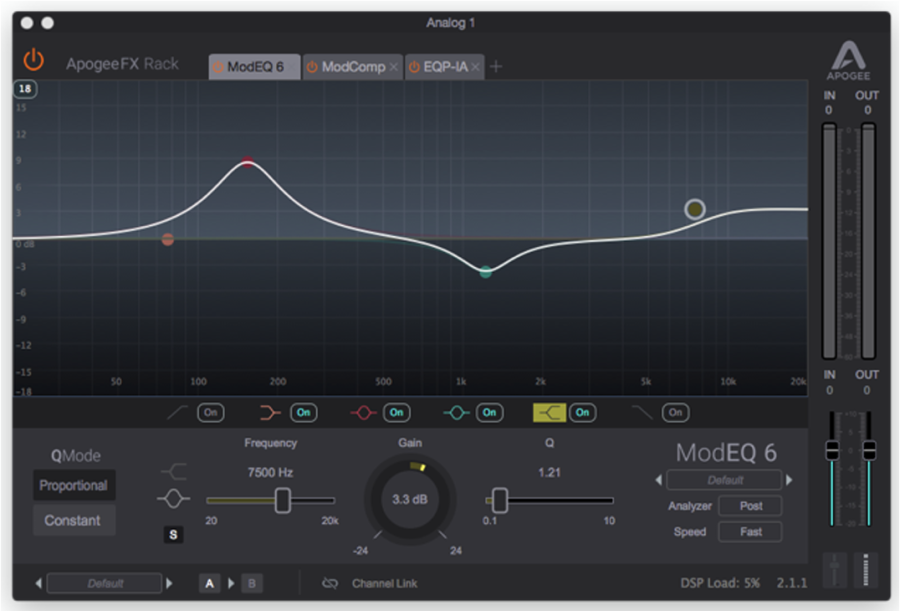Open the ModEQ 6 Default preset menu
This screenshot has width=900, height=611.
(x=724, y=480)
